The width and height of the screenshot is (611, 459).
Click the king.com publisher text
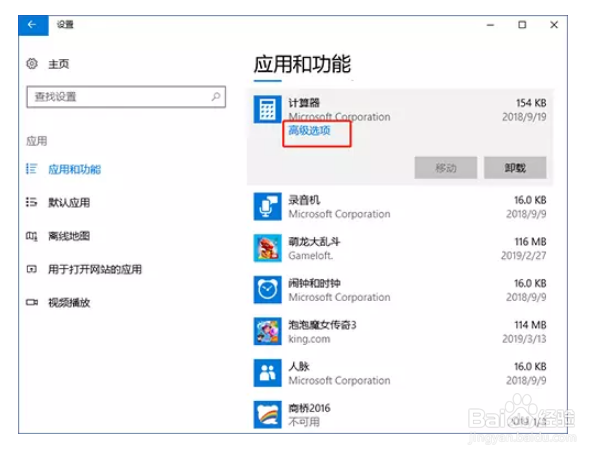pyautogui.click(x=309, y=339)
